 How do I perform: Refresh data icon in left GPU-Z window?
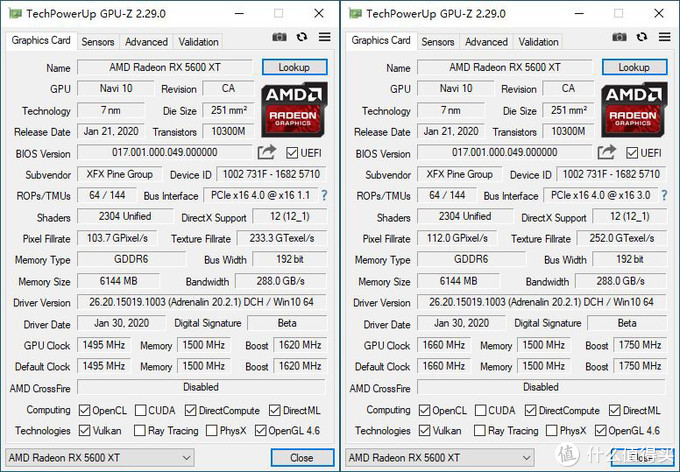302,37
